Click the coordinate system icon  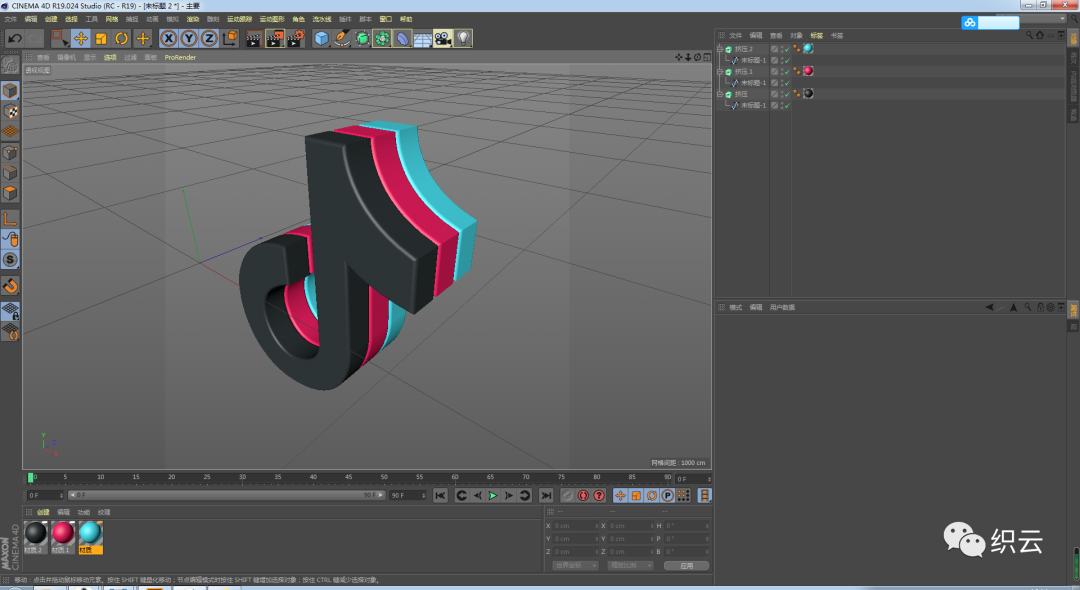pyautogui.click(x=229, y=39)
